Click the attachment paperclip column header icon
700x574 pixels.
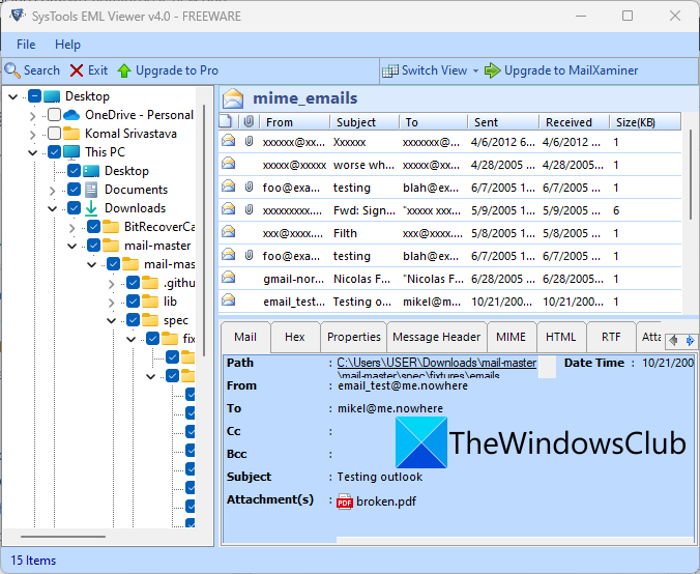click(x=249, y=121)
